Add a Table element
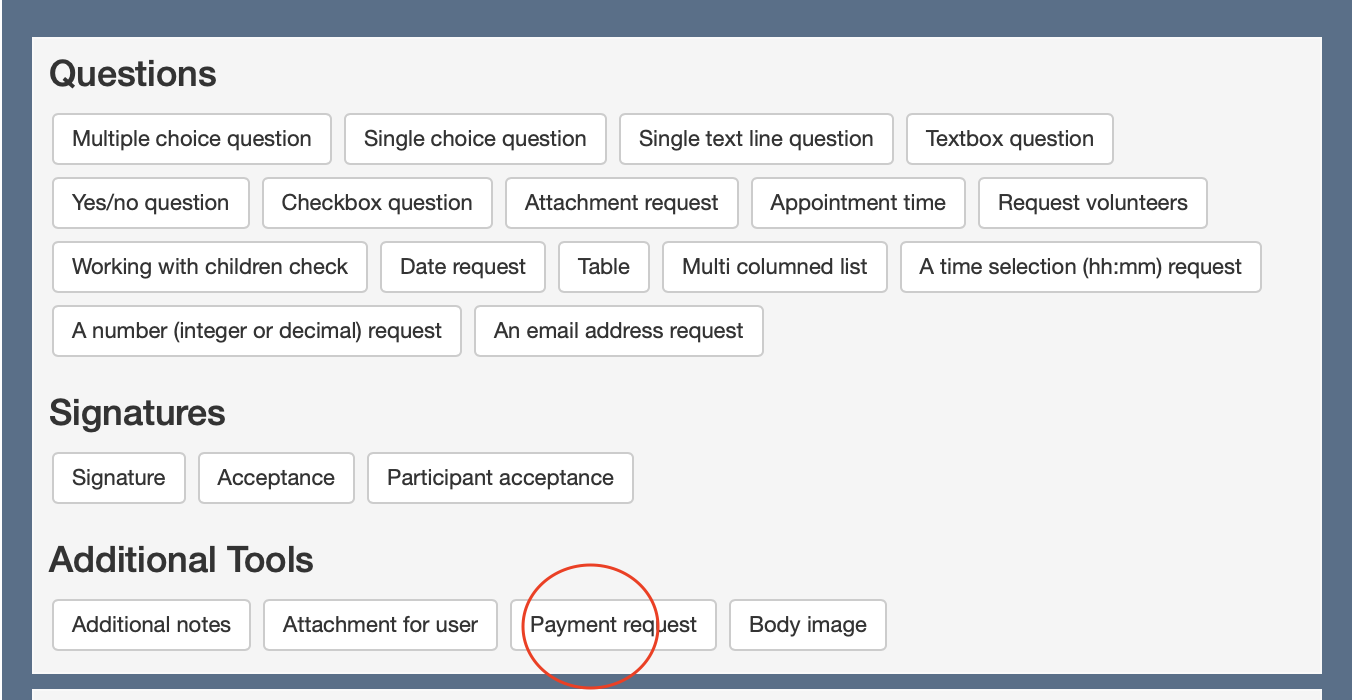 [604, 267]
